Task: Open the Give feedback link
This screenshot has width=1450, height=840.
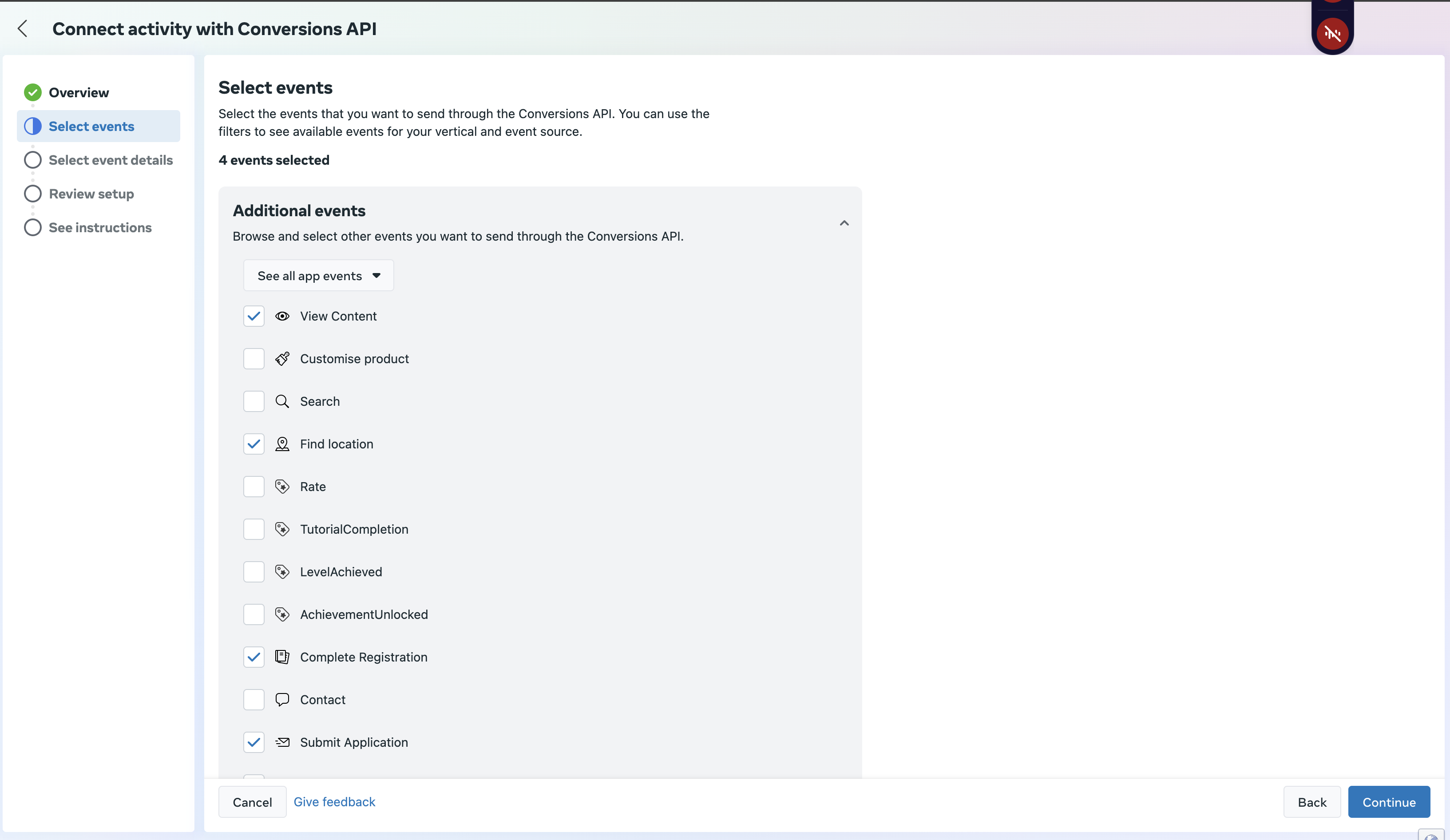Action: tap(334, 801)
